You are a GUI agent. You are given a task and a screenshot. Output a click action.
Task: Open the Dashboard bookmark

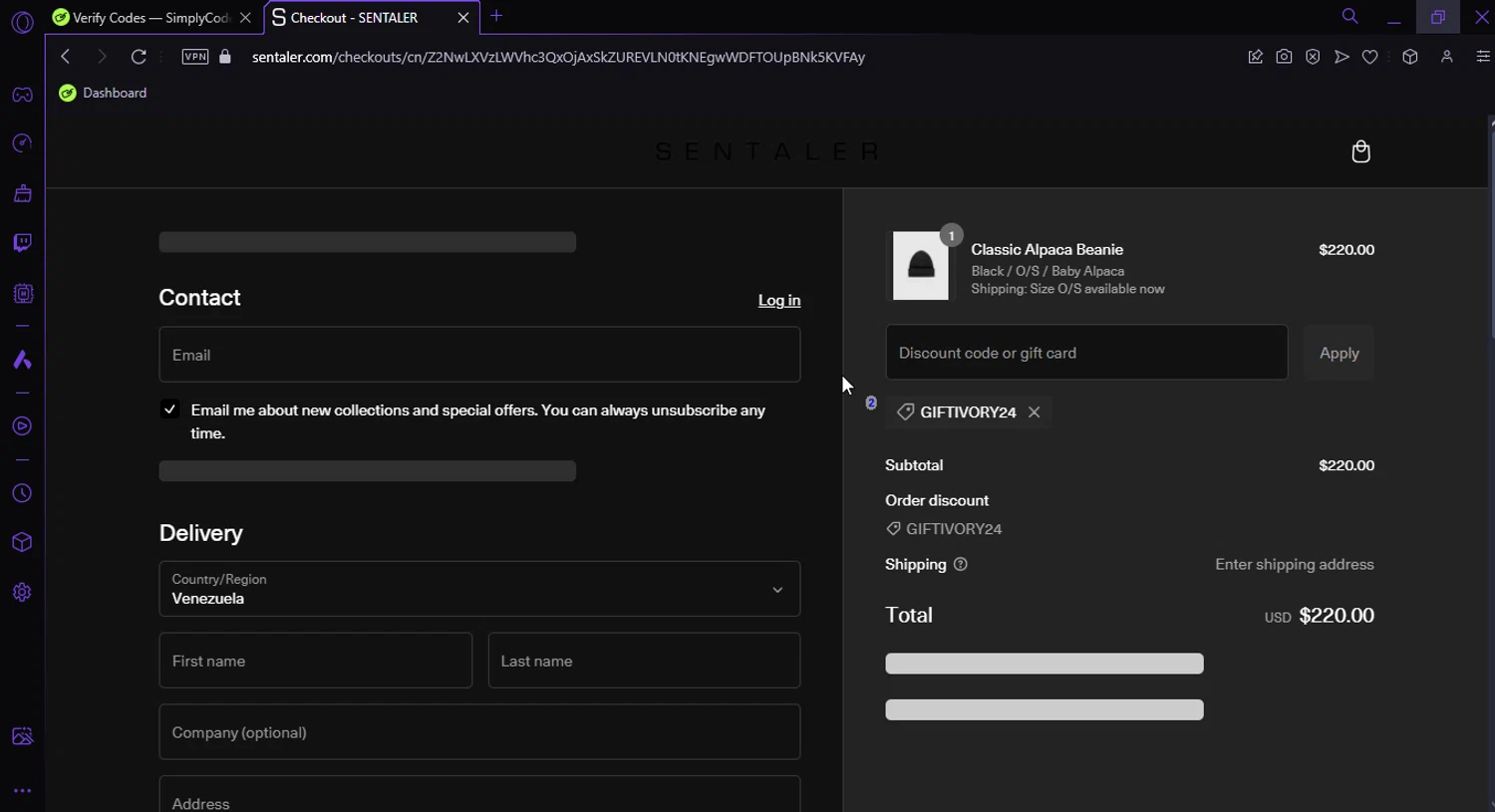(x=103, y=93)
